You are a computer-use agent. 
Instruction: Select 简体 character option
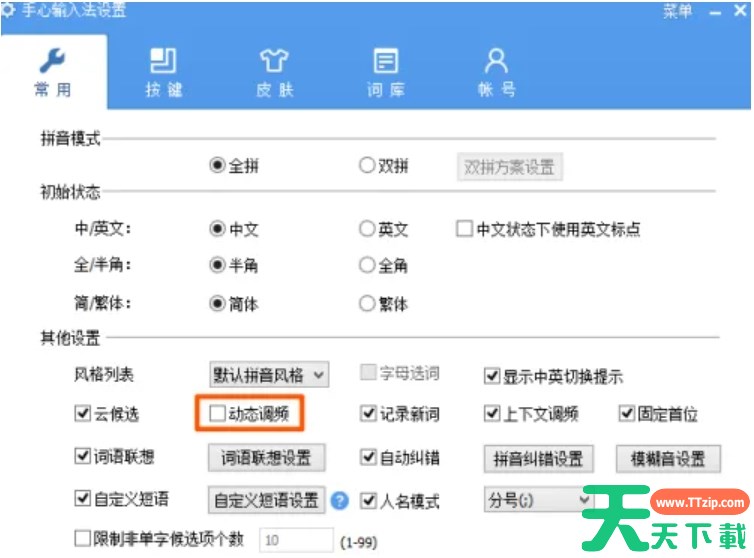point(217,304)
